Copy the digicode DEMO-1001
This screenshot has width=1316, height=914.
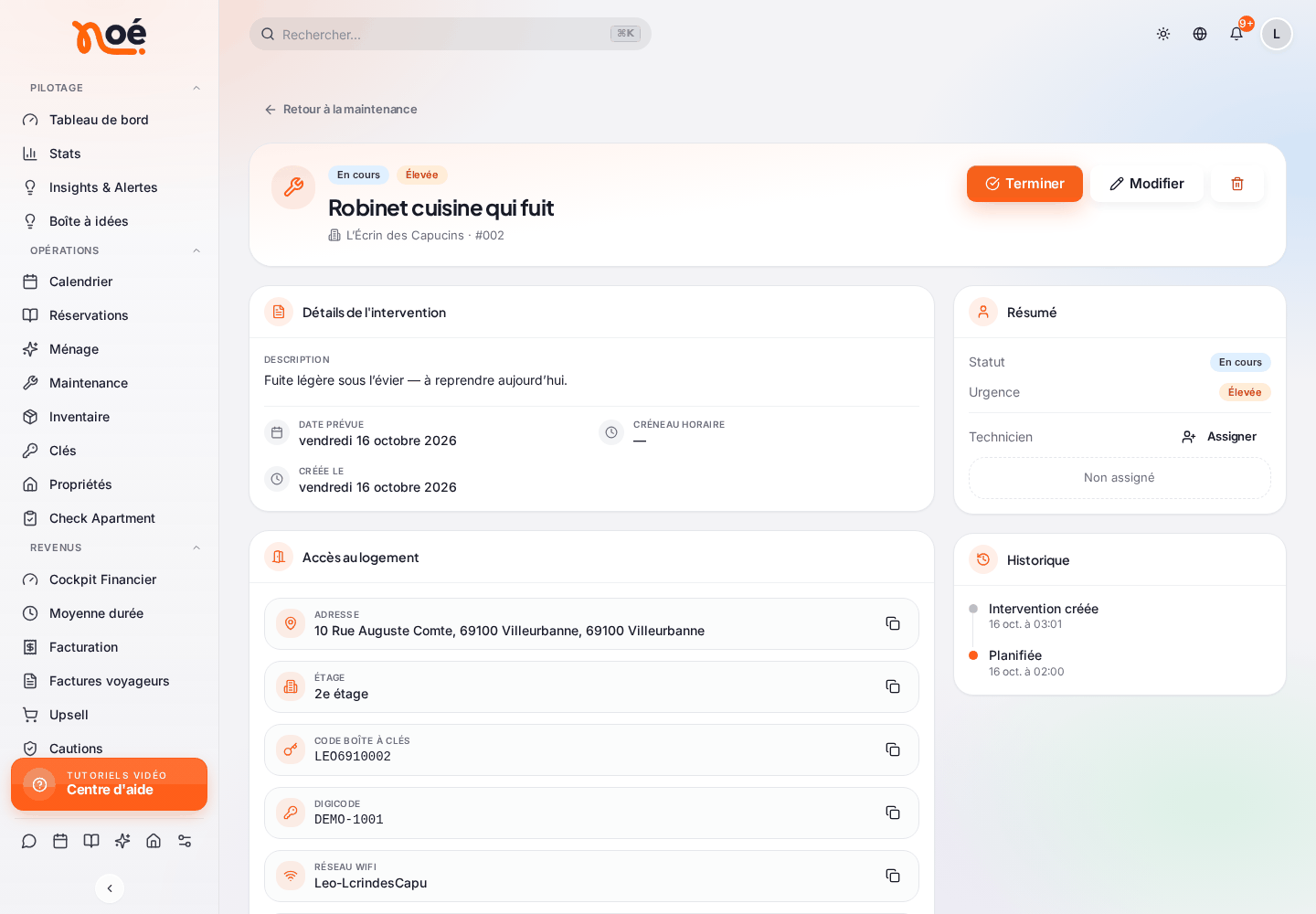click(x=893, y=813)
